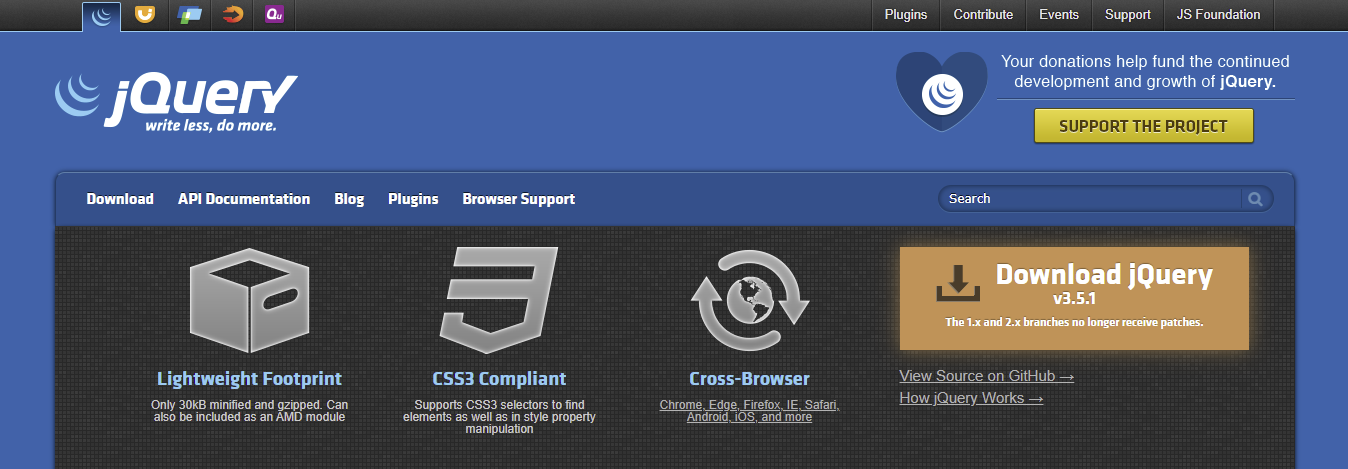Open Browser Support navigation item
Screen dimensions: 1348x469
518,199
